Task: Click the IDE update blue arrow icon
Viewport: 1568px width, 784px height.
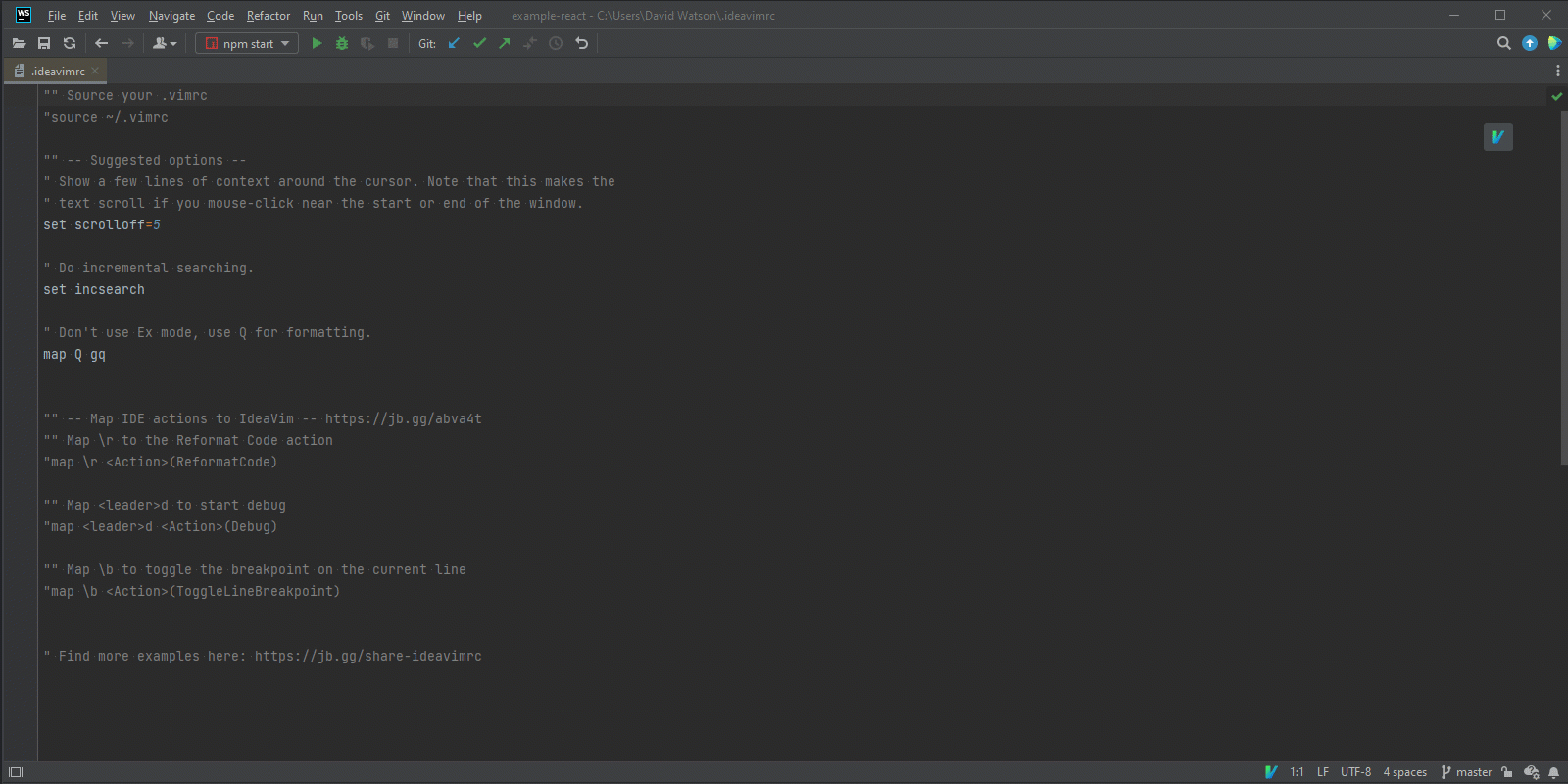Action: 1530,43
